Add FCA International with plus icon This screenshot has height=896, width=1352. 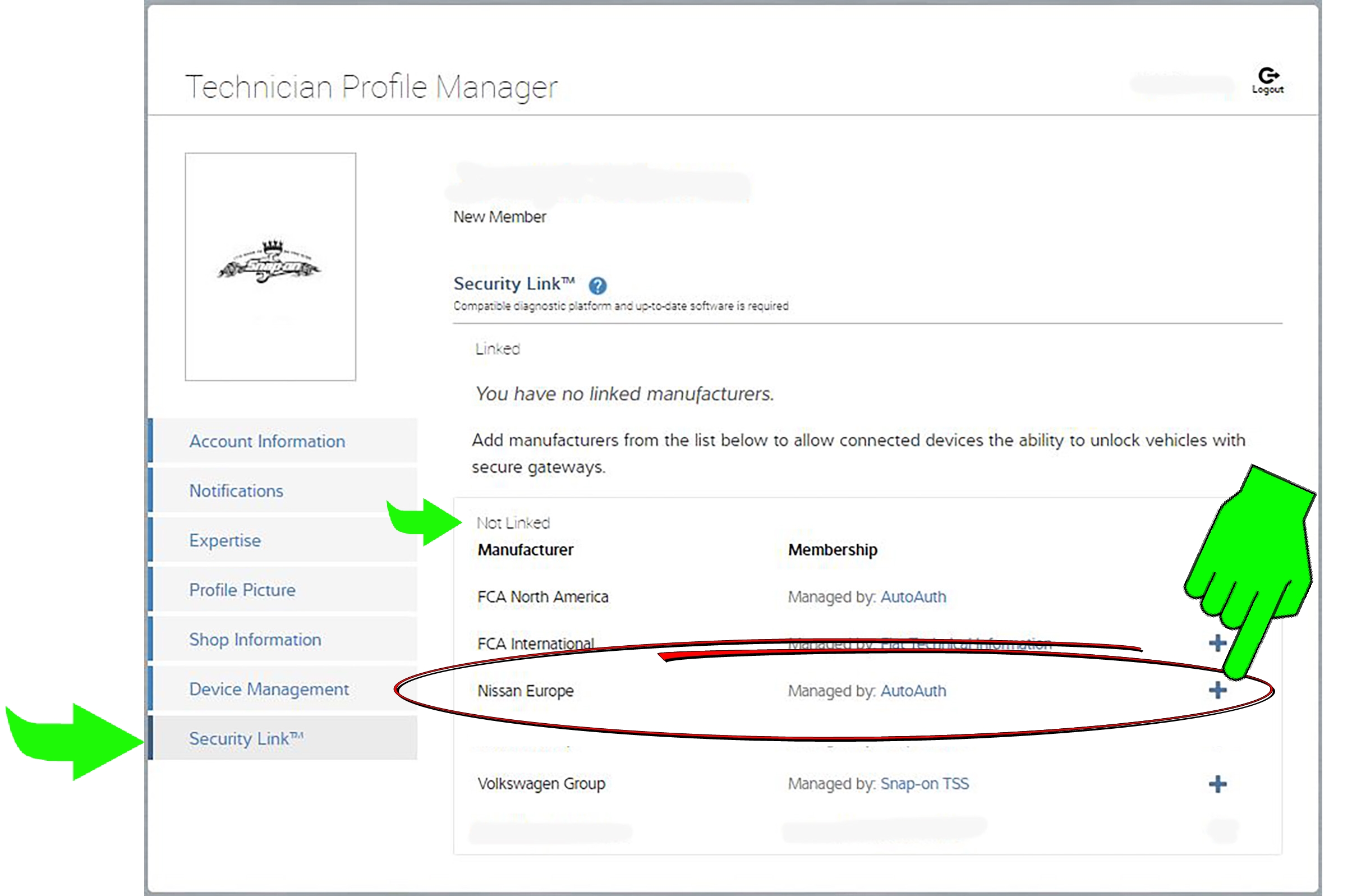click(1217, 644)
